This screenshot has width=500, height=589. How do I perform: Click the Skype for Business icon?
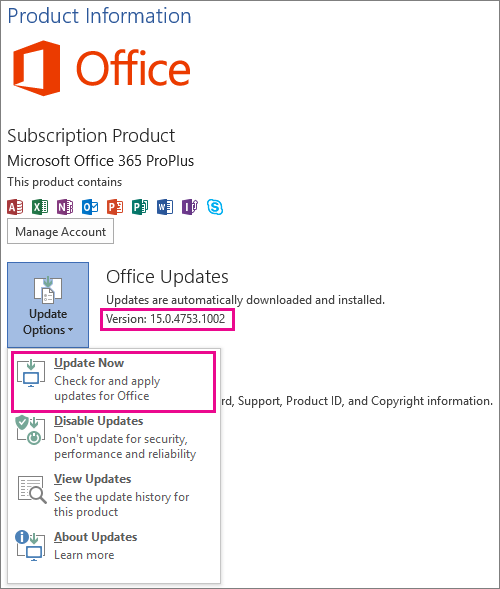click(x=215, y=207)
